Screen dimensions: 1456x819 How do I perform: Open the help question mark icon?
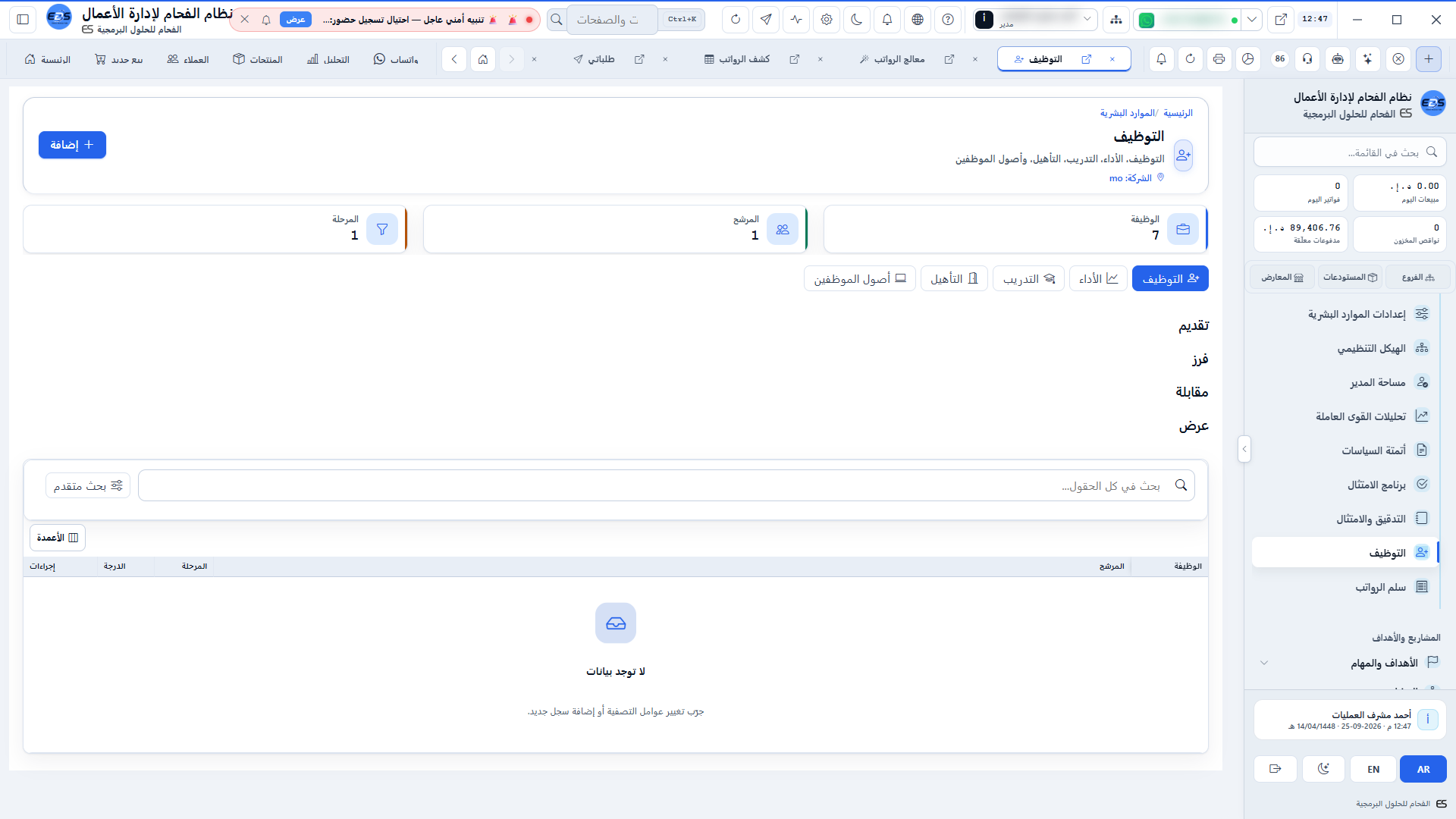[948, 20]
